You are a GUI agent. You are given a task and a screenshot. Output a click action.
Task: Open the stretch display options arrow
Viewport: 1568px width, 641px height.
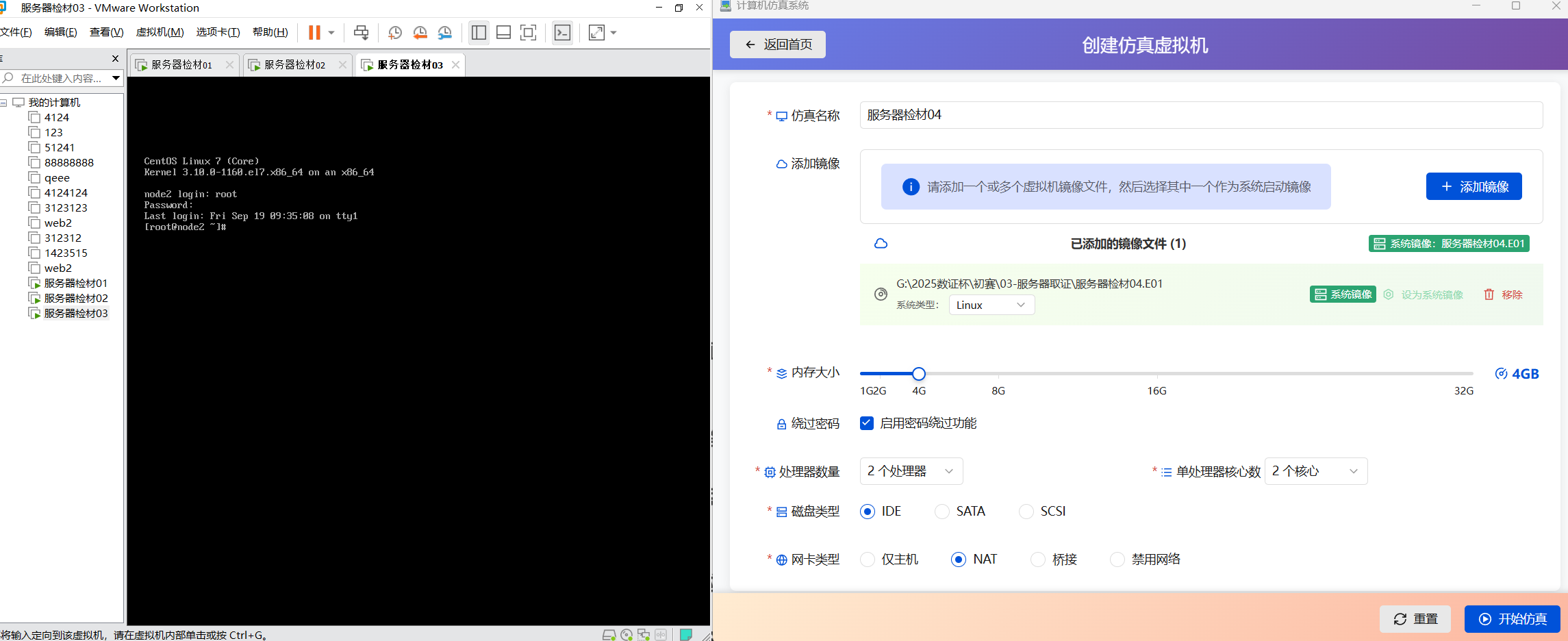pyautogui.click(x=614, y=32)
